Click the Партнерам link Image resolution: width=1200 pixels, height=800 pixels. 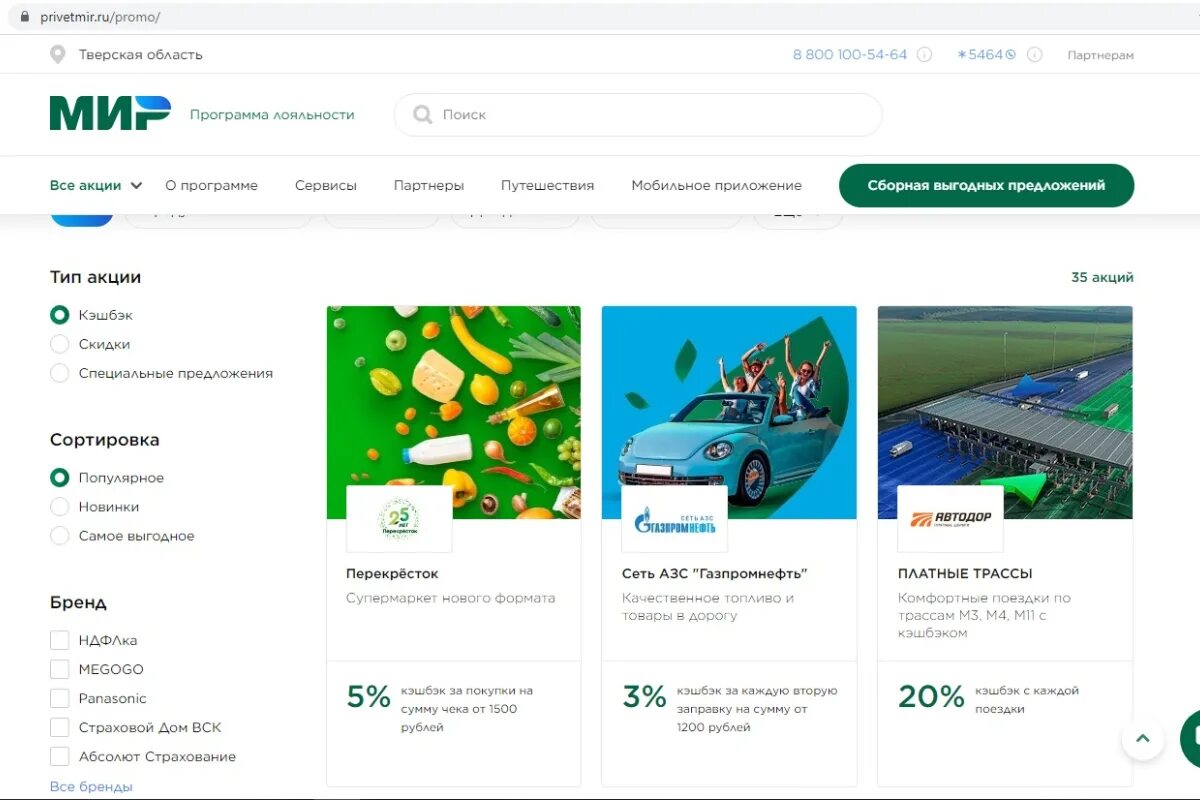click(x=1100, y=55)
